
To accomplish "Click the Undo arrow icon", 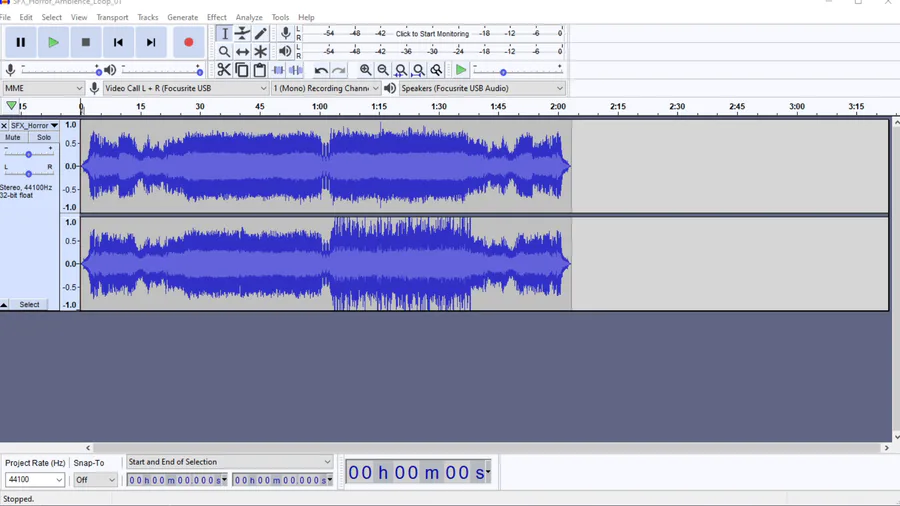I will point(321,70).
